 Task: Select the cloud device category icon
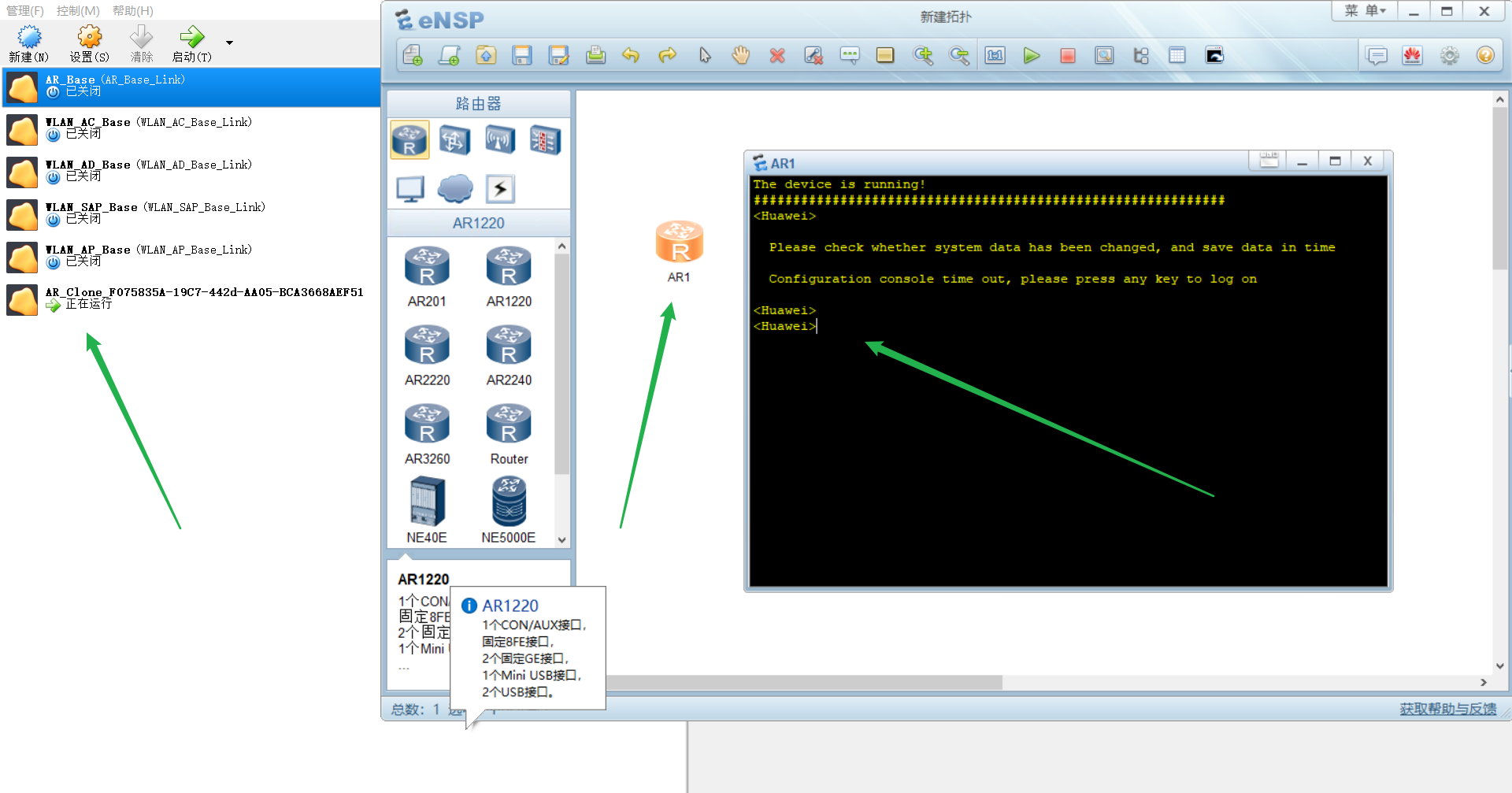(454, 189)
